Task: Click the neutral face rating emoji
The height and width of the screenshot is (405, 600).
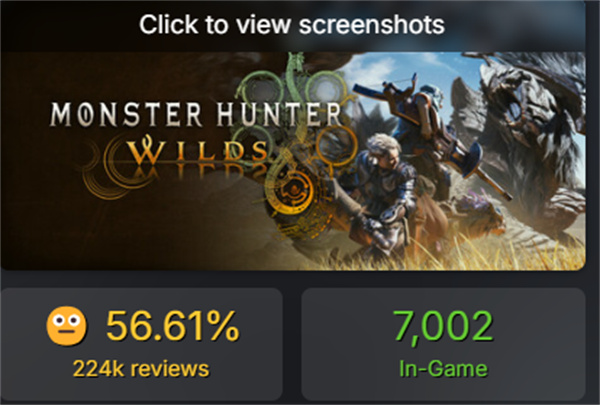Action: click(66, 326)
